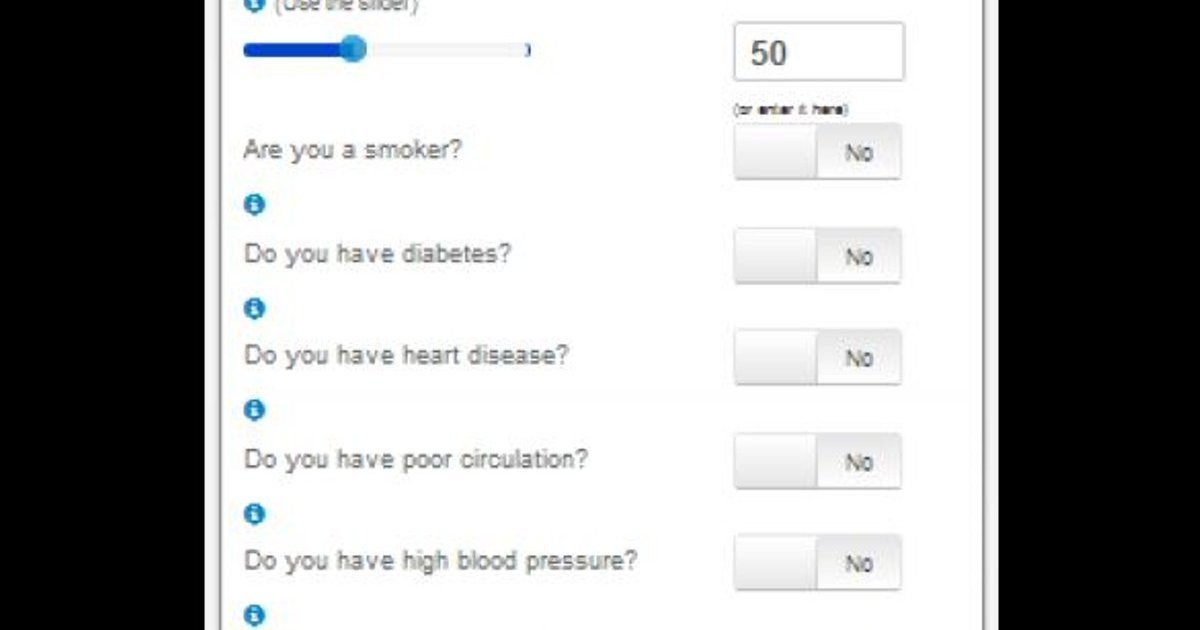Image resolution: width=1200 pixels, height=630 pixels.
Task: Click info icon below the heart disease question
Action: [255, 410]
